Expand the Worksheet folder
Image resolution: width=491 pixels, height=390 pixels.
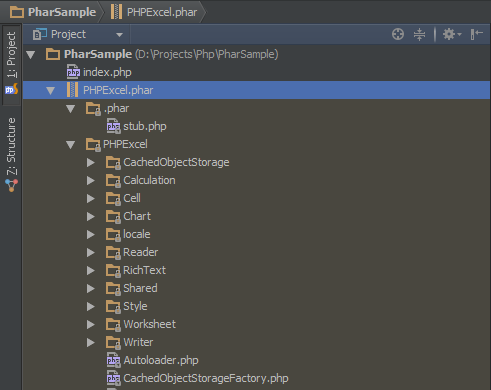(x=91, y=324)
